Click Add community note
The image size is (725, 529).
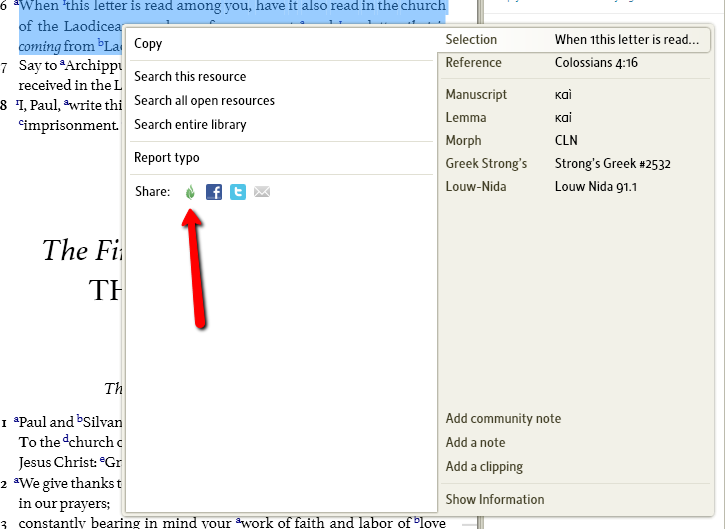(x=503, y=419)
